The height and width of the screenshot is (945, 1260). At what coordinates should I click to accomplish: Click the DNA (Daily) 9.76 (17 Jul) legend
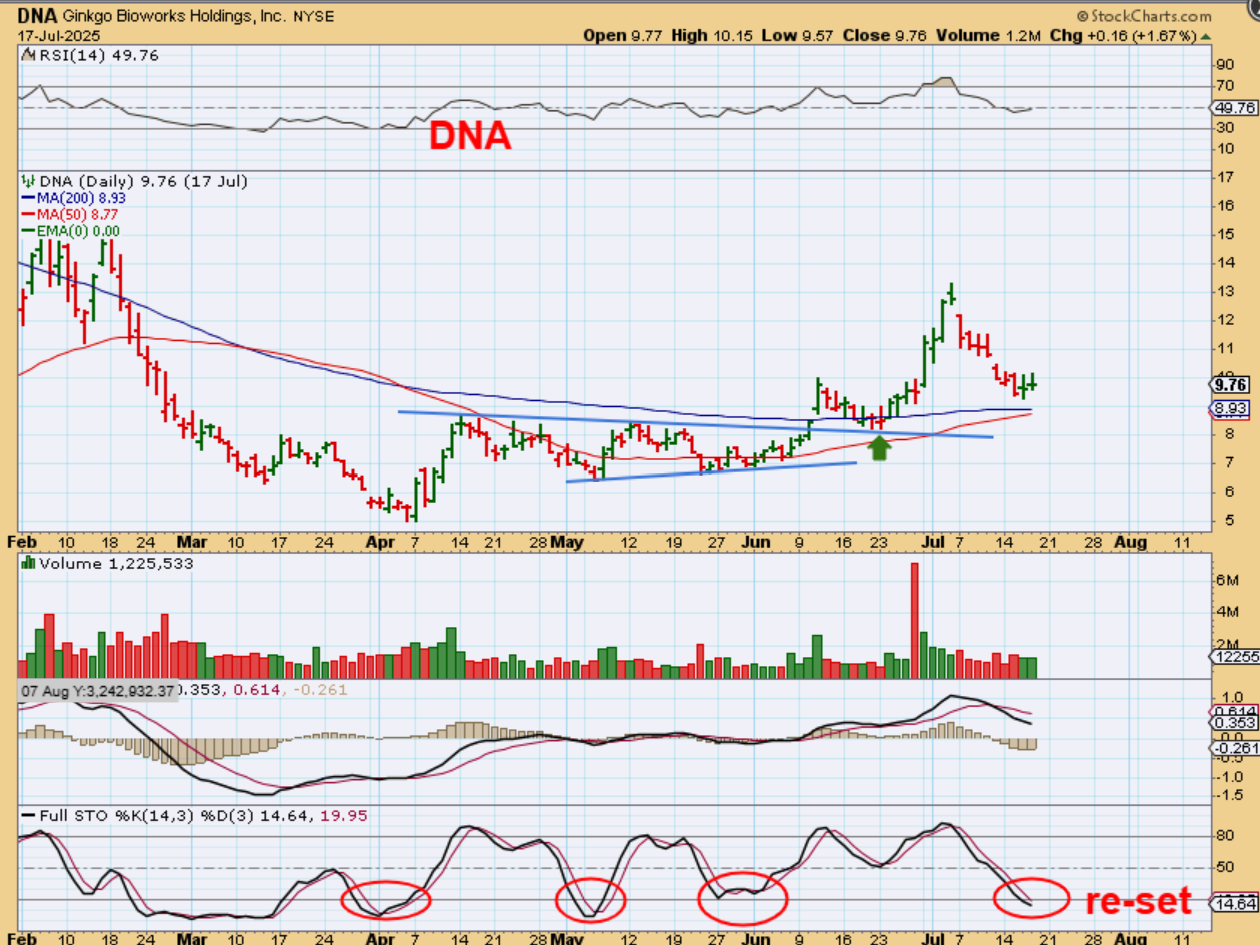tap(143, 182)
